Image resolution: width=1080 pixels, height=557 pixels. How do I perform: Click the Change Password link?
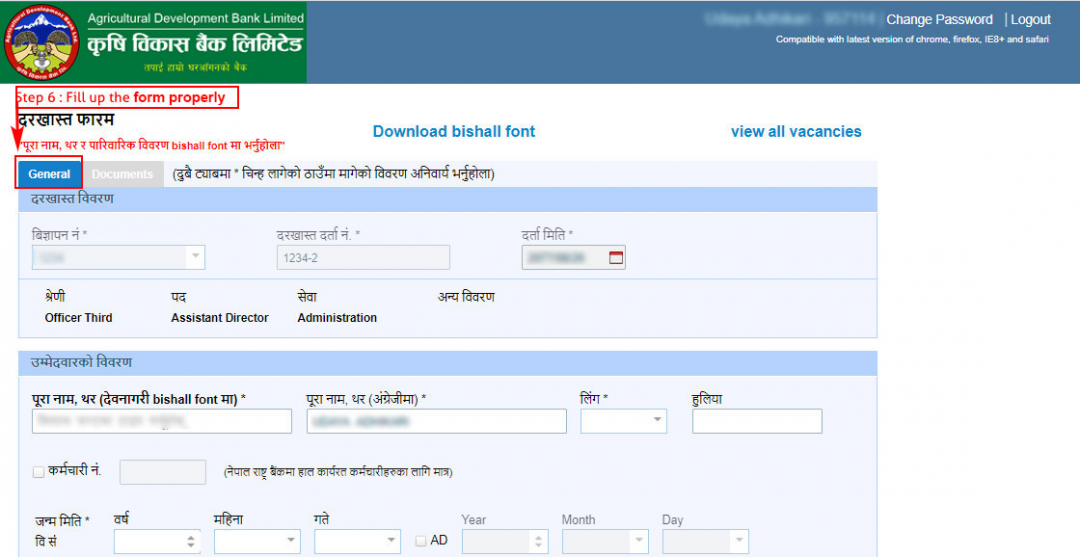[939, 20]
